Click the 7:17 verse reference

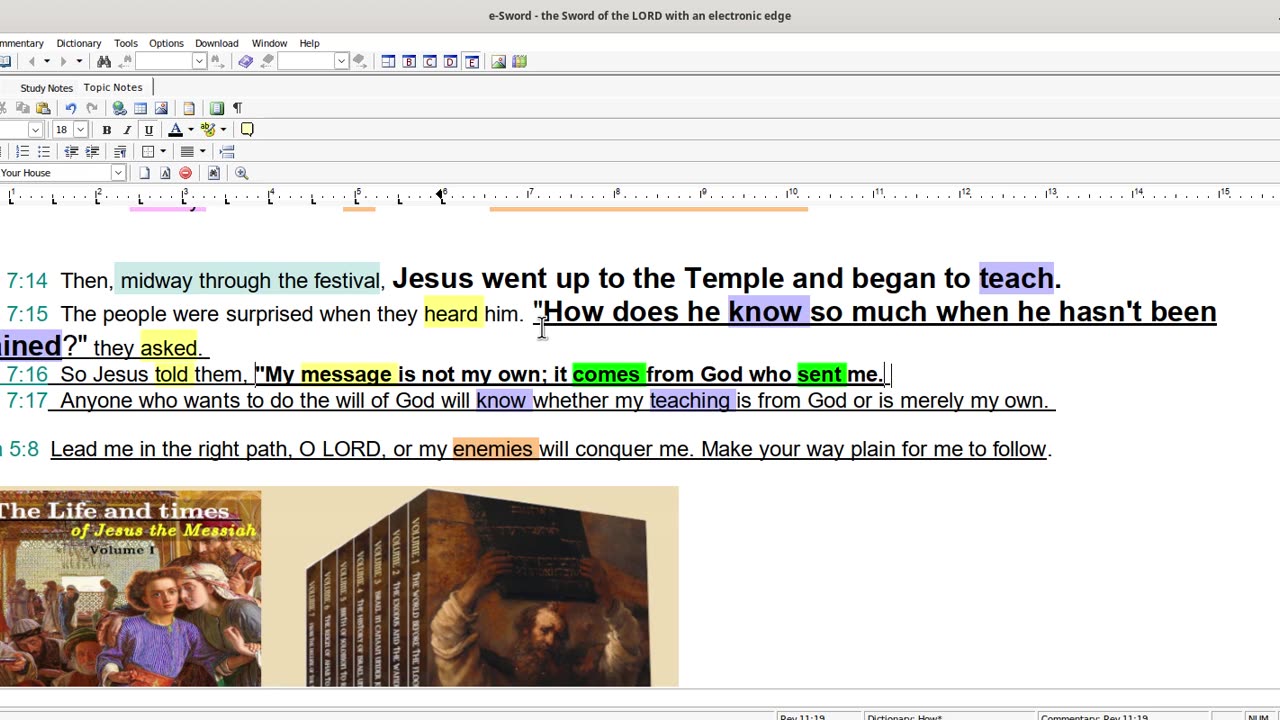27,401
